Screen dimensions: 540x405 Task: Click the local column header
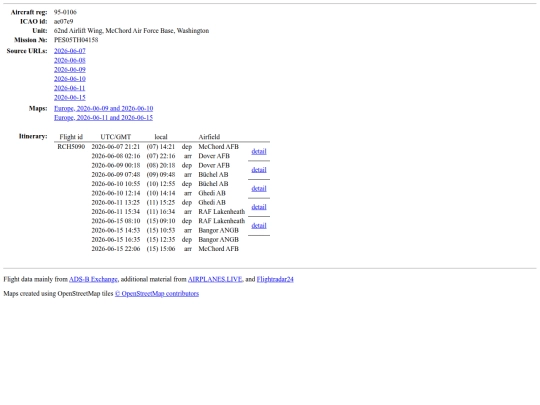click(161, 137)
